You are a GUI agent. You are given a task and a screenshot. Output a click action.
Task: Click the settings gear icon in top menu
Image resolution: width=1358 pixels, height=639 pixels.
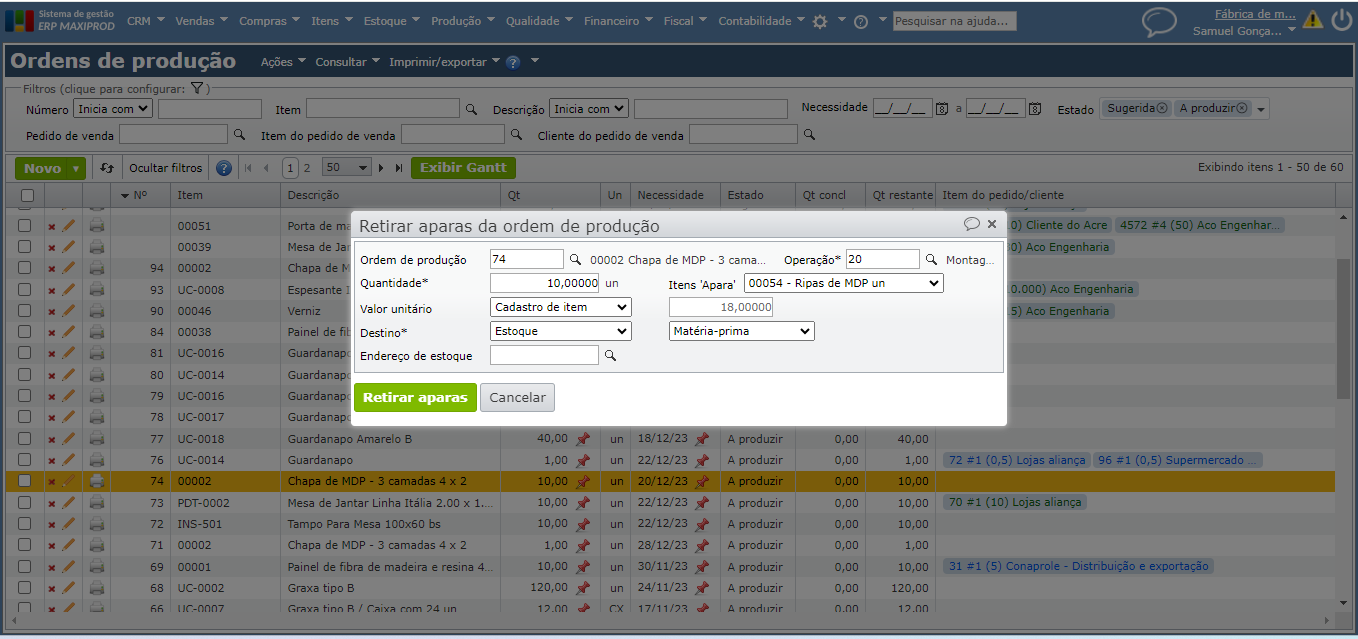[820, 21]
